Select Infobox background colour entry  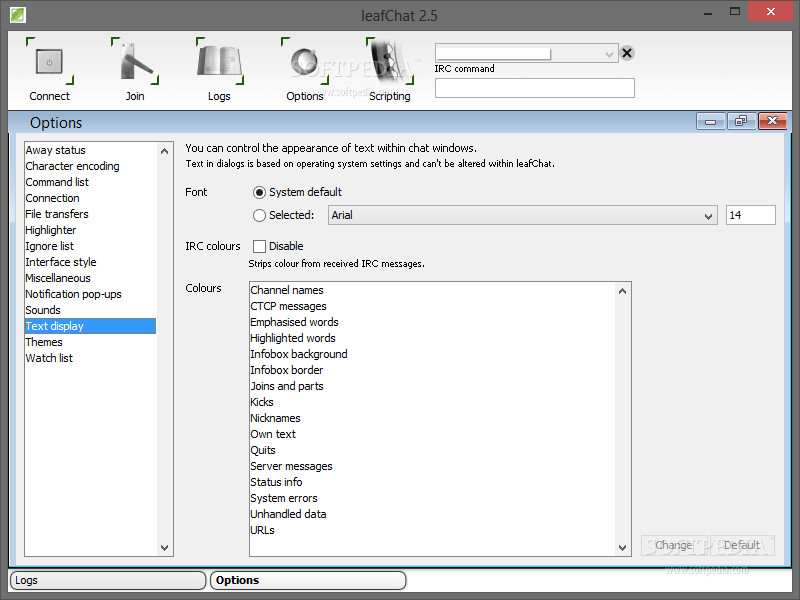pyautogui.click(x=432, y=354)
